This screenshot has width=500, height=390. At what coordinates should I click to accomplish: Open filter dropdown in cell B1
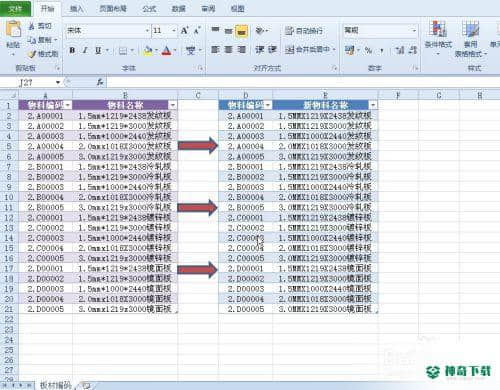[173, 105]
